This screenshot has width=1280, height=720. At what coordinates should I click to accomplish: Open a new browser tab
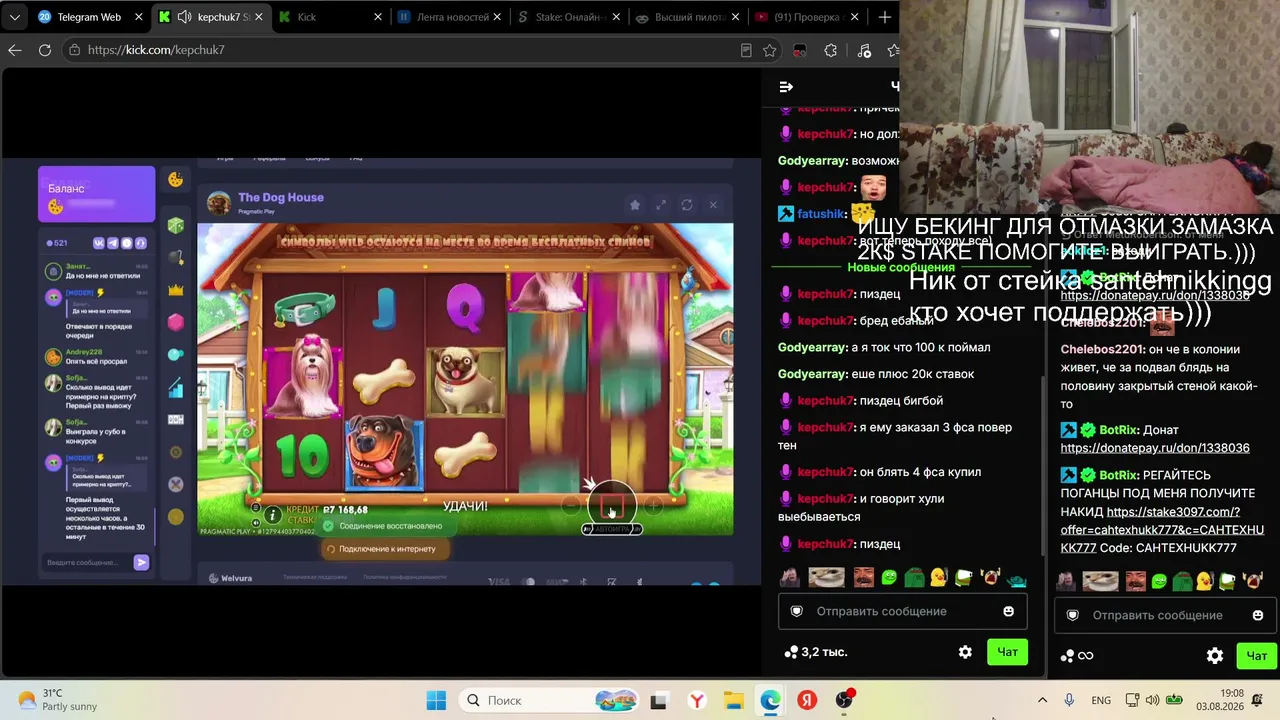[884, 17]
